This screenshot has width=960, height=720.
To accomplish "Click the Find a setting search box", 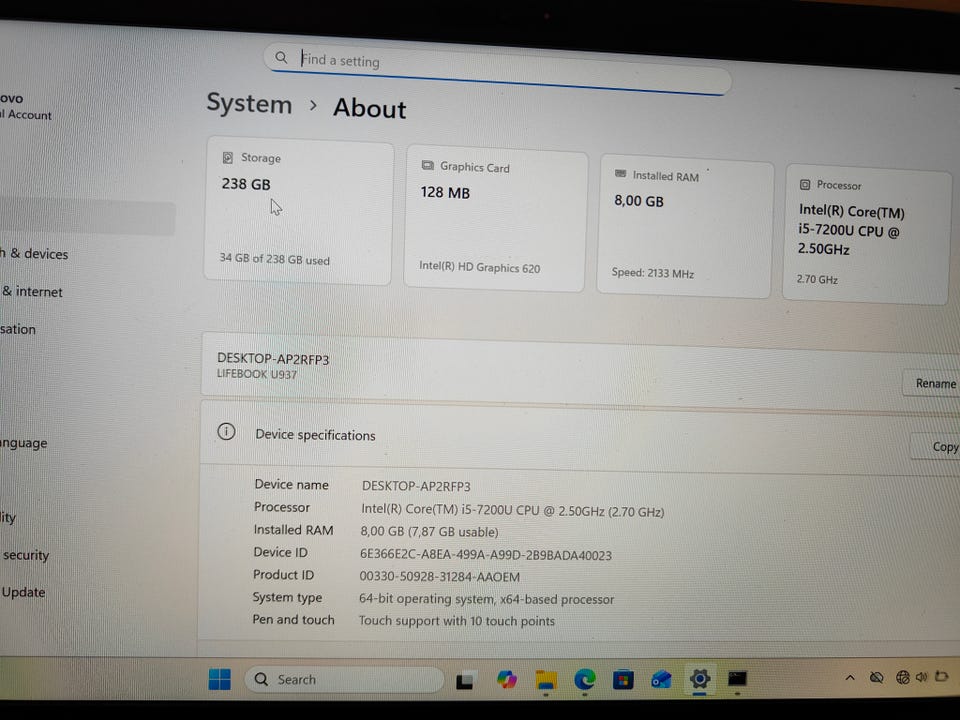I will tap(497, 69).
